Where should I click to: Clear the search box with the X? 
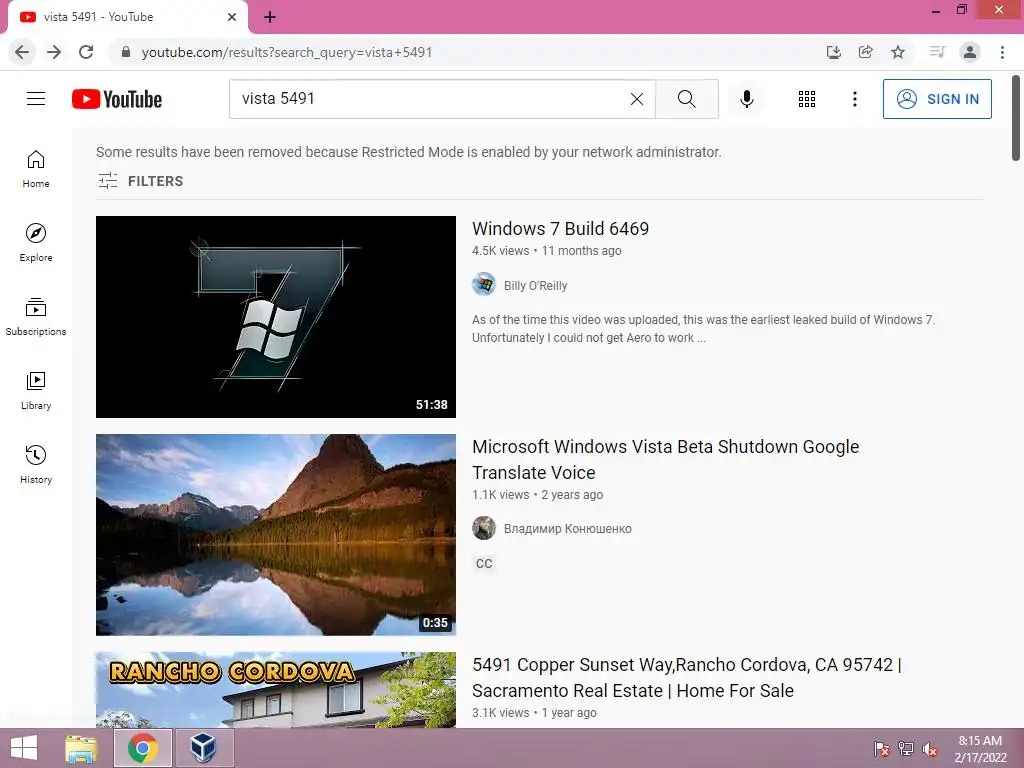coord(637,99)
